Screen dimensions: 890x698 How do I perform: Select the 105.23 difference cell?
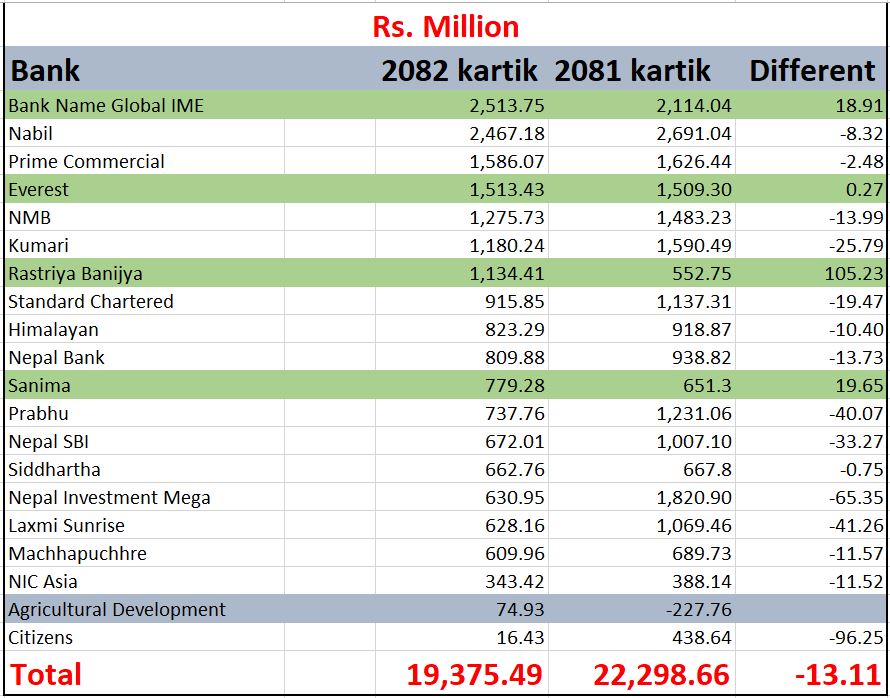pos(853,274)
